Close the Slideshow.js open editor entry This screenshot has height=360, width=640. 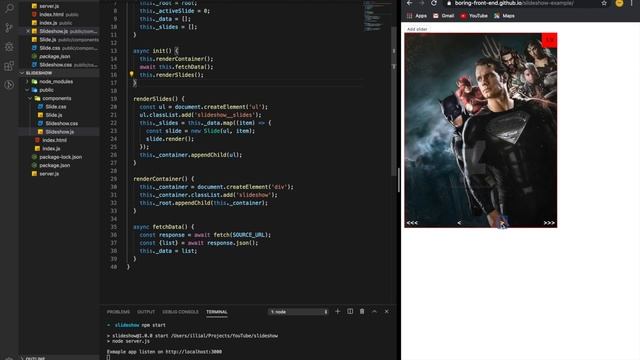point(28,31)
